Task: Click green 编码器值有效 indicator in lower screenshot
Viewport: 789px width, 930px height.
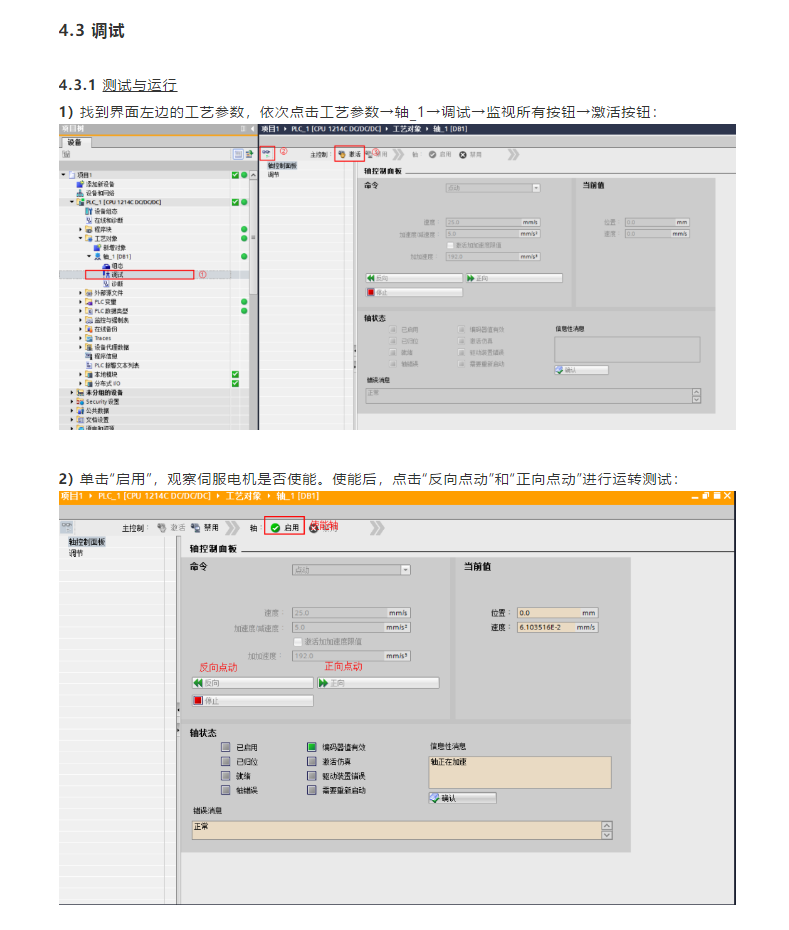Action: tap(312, 747)
